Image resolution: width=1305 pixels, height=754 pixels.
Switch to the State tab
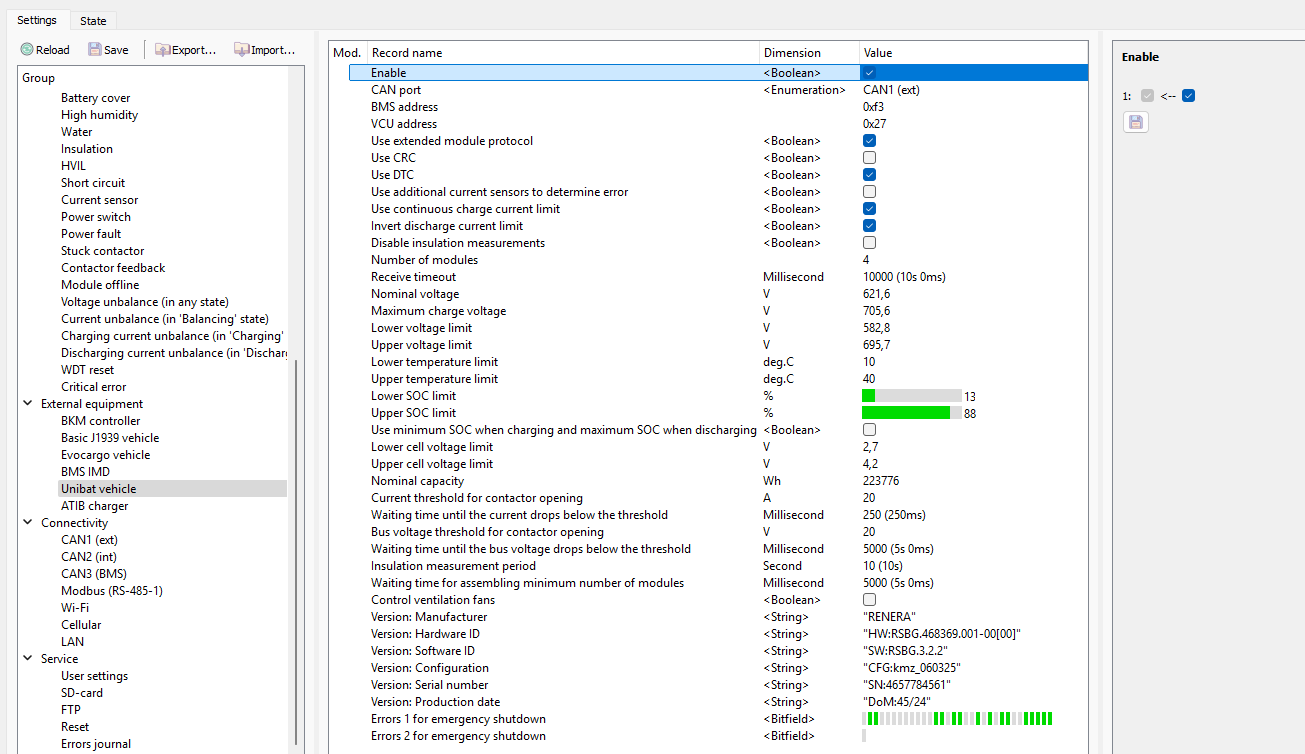click(x=93, y=21)
